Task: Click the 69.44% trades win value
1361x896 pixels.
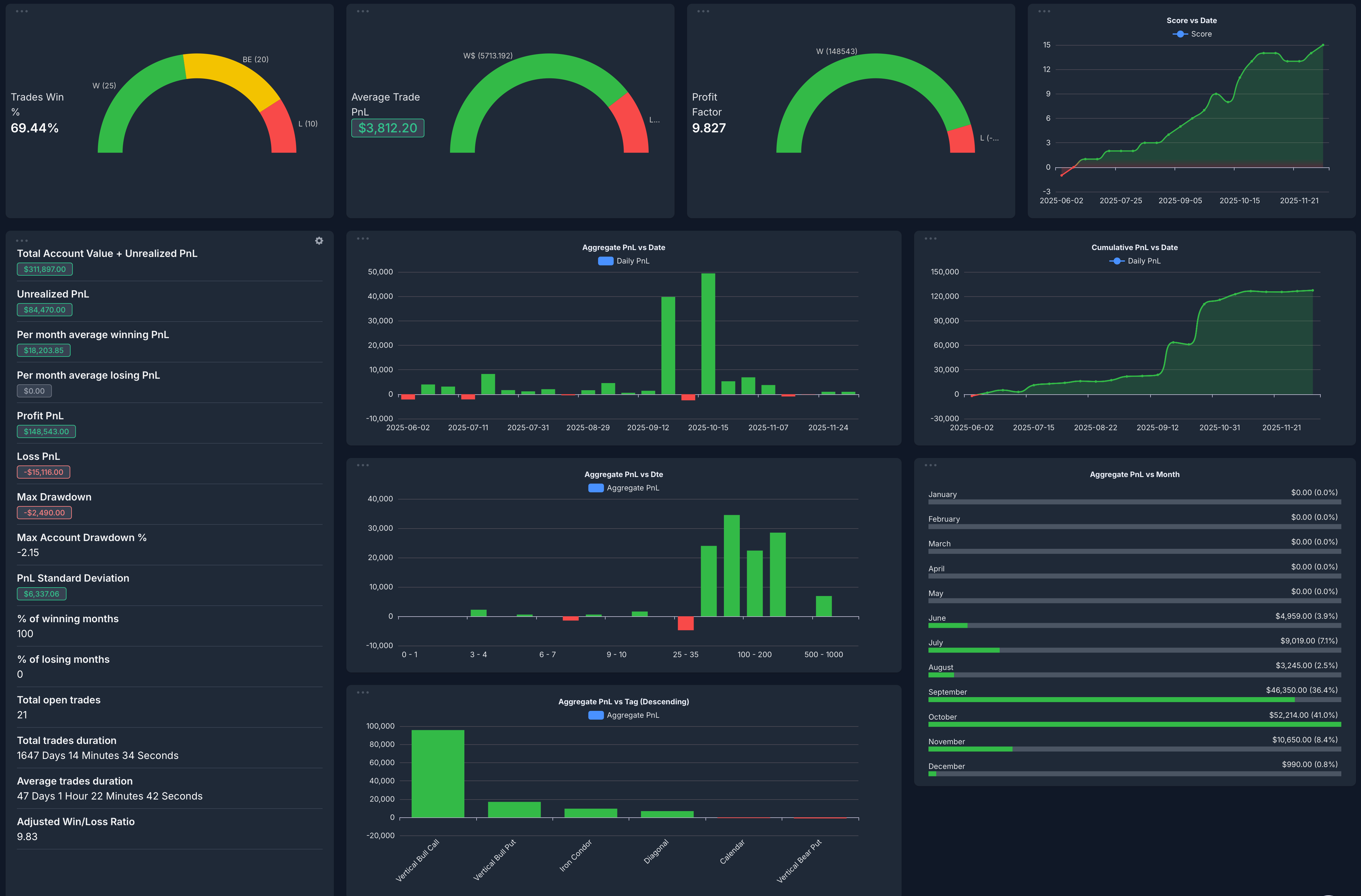Action: click(x=35, y=128)
